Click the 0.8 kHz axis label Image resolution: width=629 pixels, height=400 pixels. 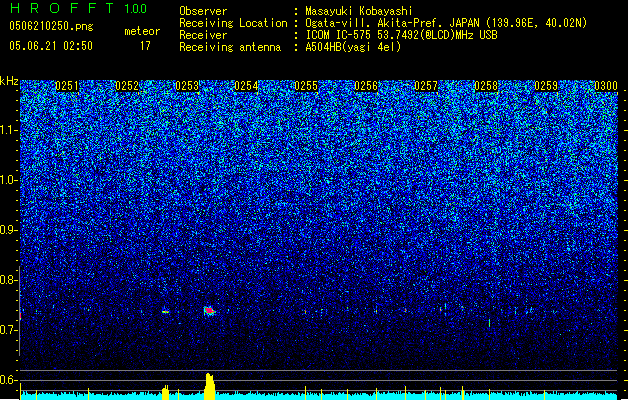click(9, 280)
